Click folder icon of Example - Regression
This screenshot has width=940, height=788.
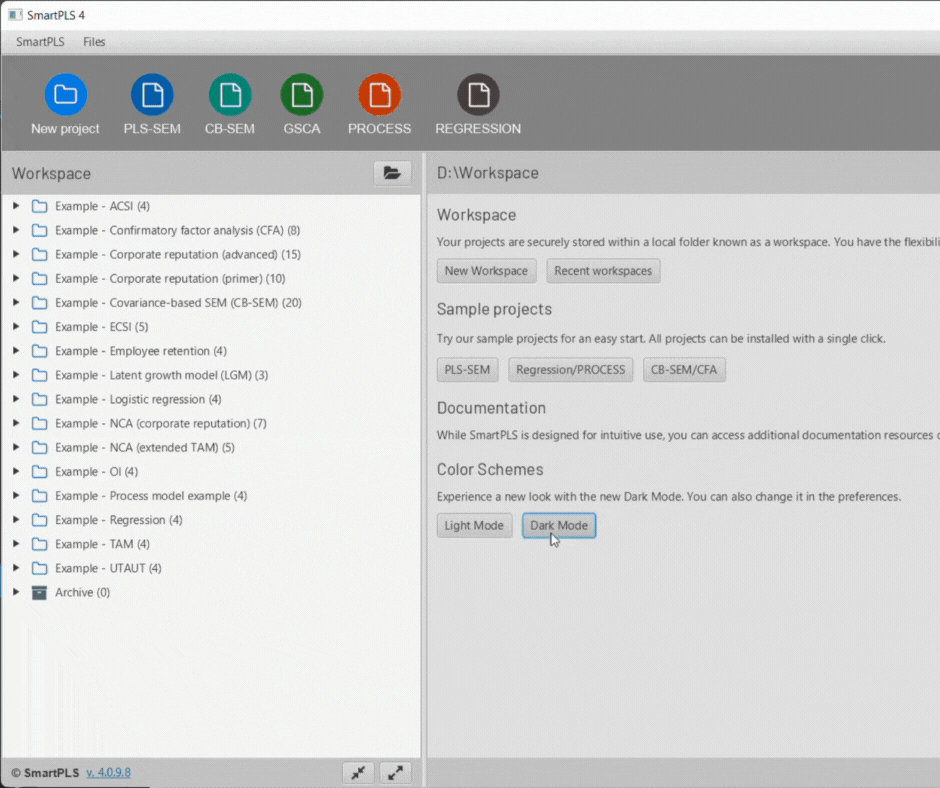point(40,520)
